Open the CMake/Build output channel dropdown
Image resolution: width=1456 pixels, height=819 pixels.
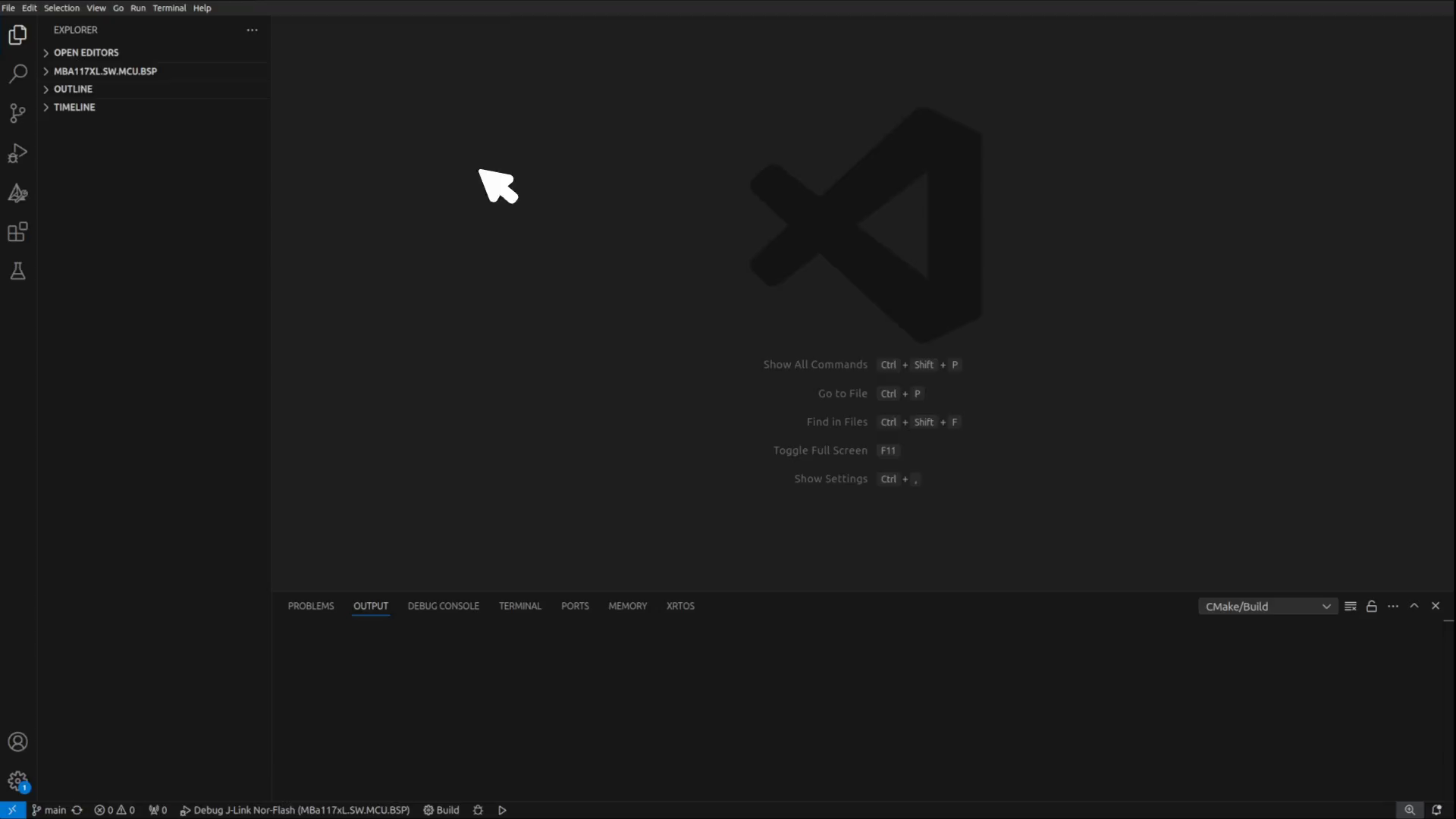coord(1268,607)
